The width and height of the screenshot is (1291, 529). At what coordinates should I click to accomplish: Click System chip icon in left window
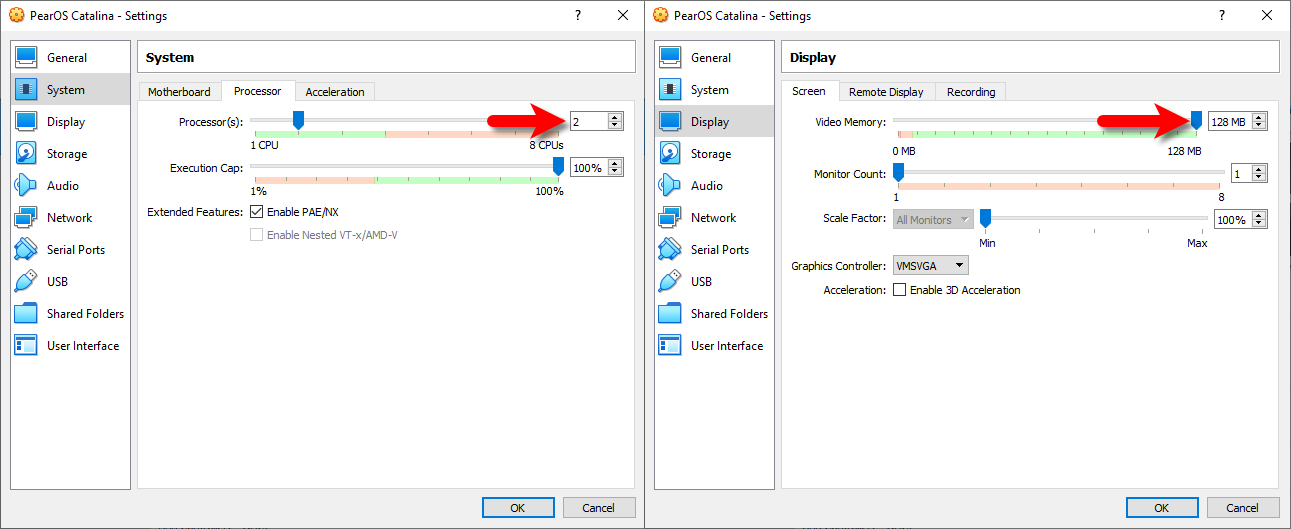click(26, 90)
